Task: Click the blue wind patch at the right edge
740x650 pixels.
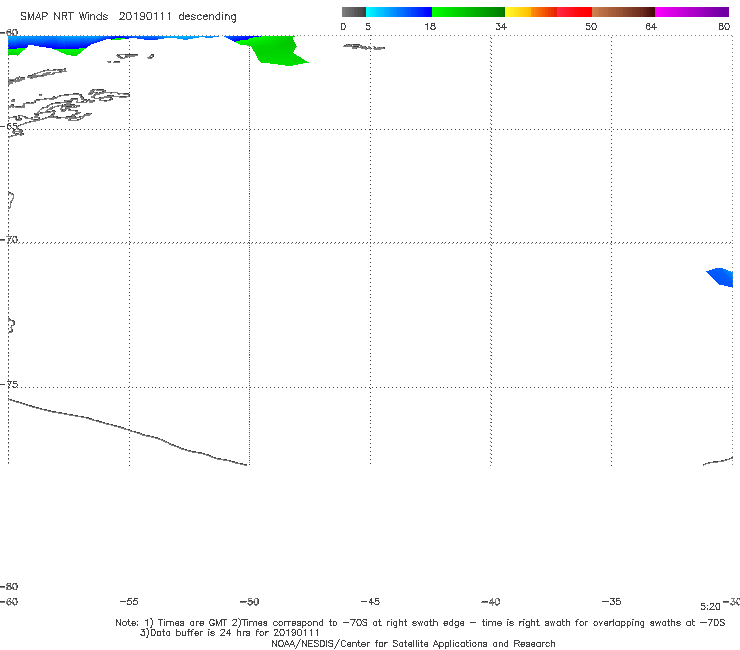Action: pyautogui.click(x=721, y=277)
